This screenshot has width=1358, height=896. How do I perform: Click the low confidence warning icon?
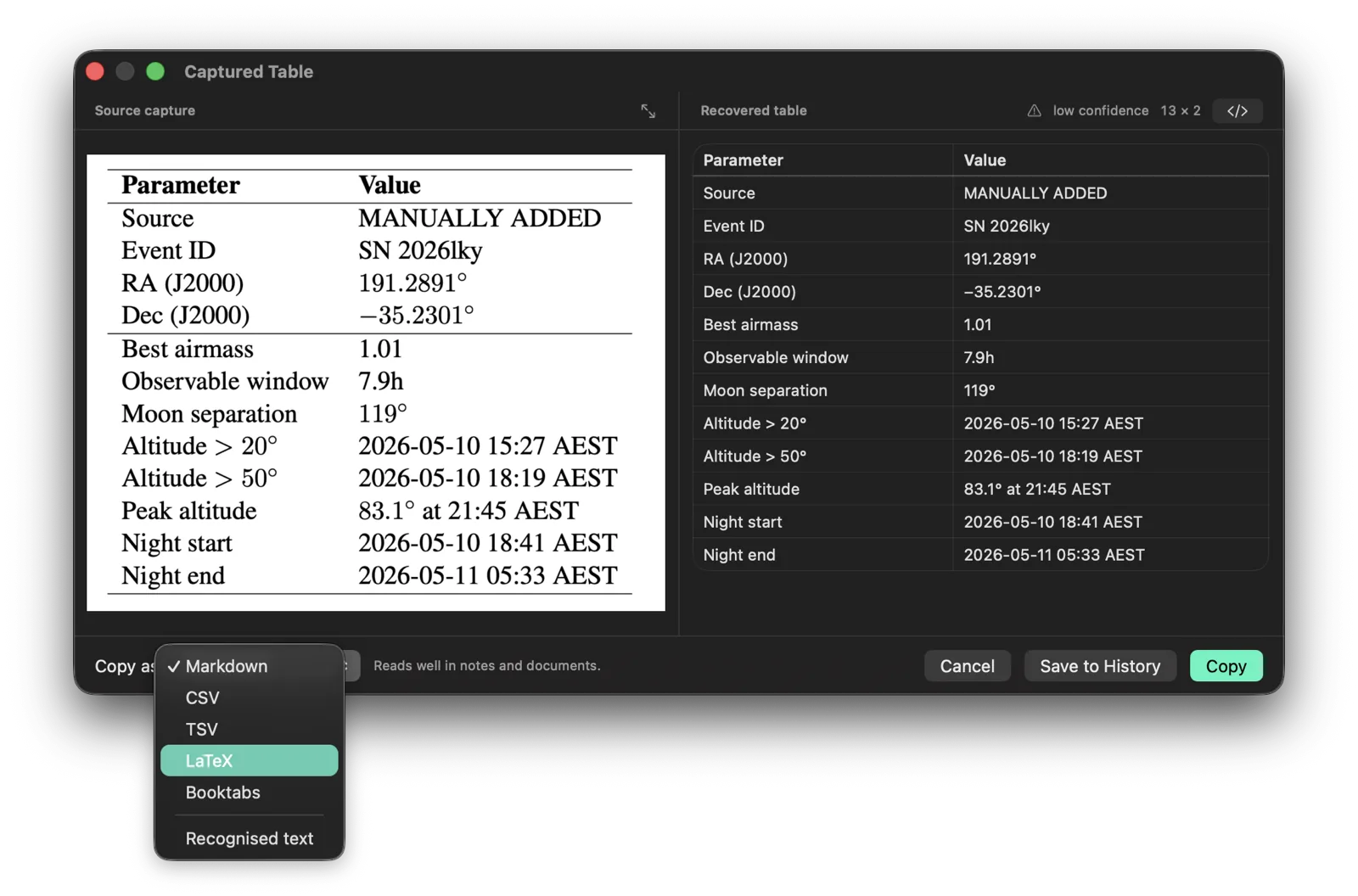click(1034, 111)
